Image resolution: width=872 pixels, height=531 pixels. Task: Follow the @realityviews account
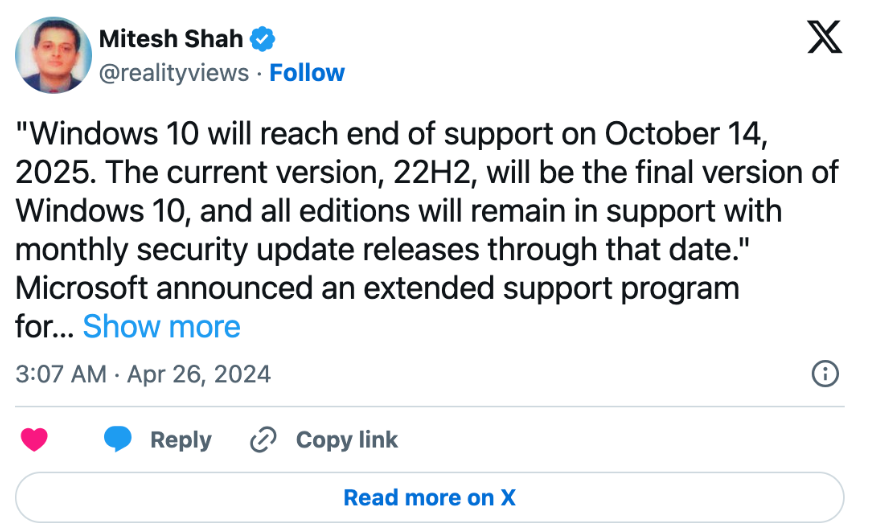pyautogui.click(x=307, y=73)
